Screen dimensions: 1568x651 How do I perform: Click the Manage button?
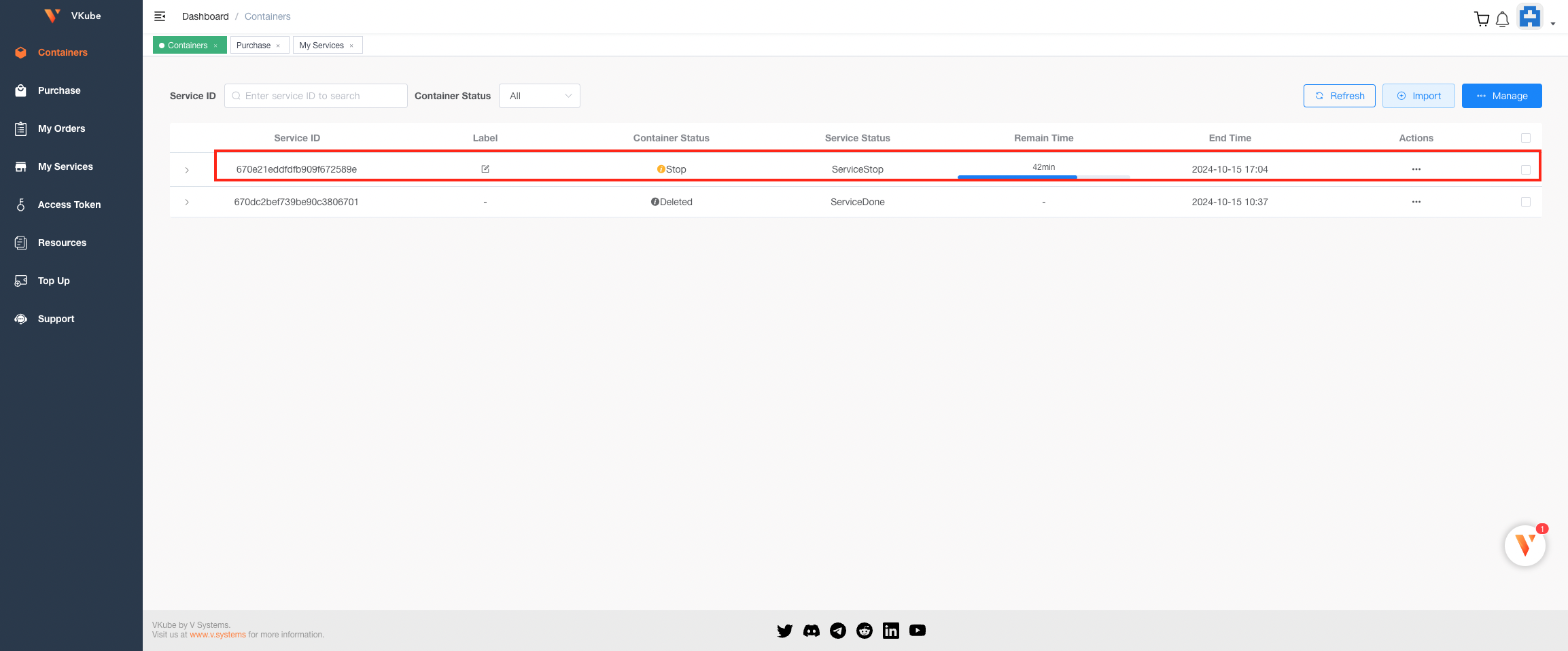pyautogui.click(x=1502, y=96)
